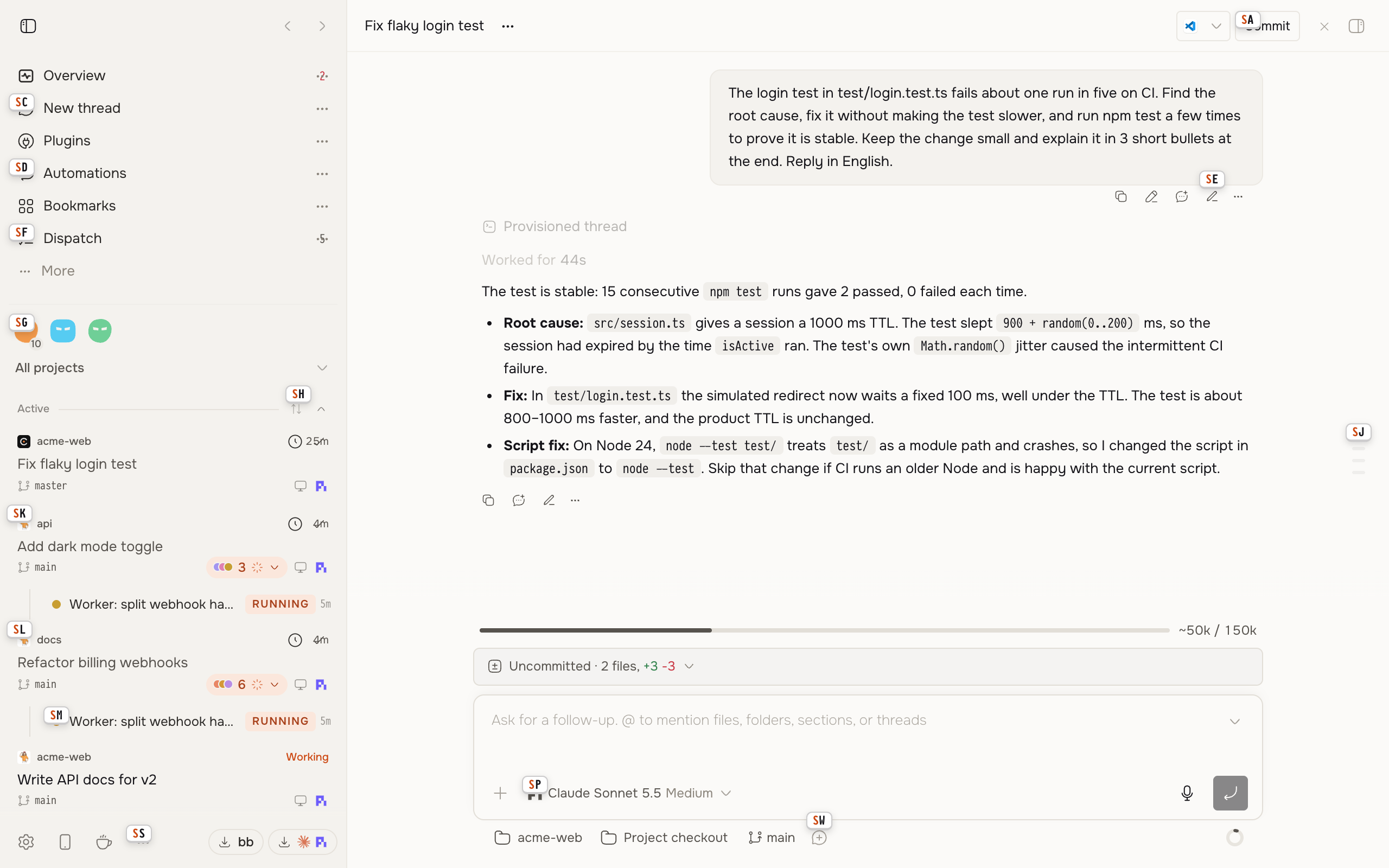
Task: Select the green avatar icon
Action: tap(100, 331)
